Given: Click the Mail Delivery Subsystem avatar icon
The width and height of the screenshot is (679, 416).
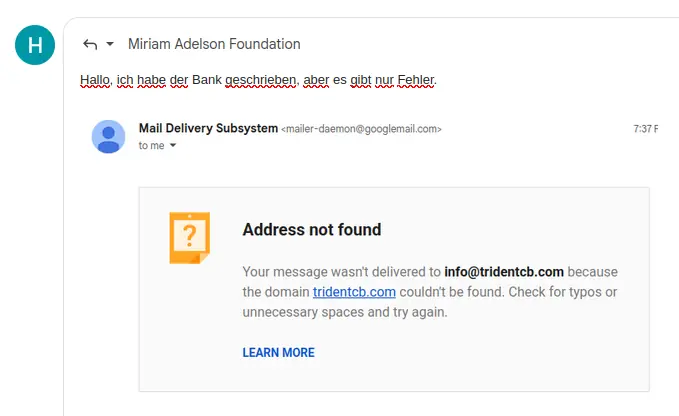Looking at the screenshot, I should click(108, 136).
